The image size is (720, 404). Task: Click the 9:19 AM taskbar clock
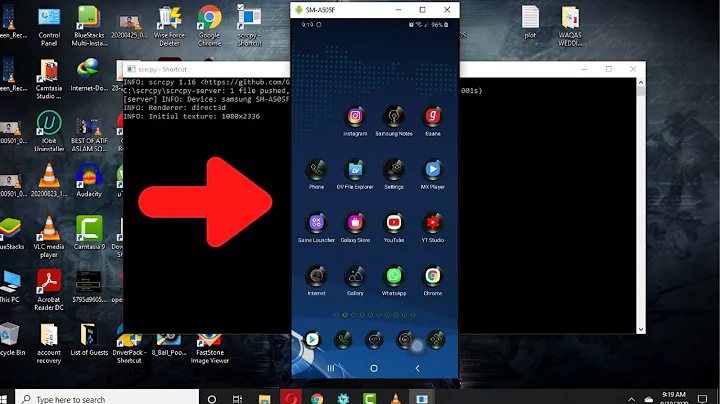pos(674,398)
